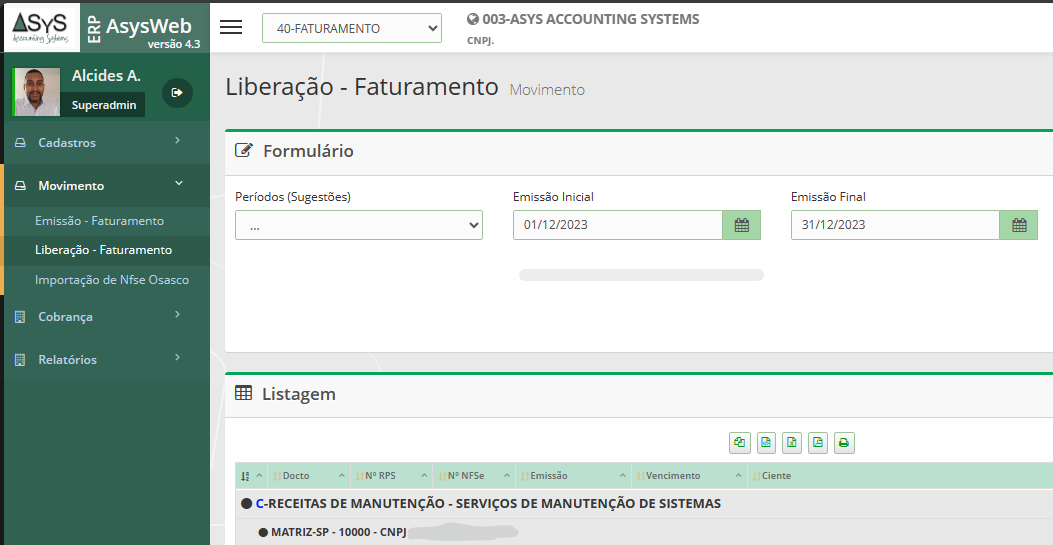
Task: Click the CSV export icon
Action: click(x=766, y=443)
